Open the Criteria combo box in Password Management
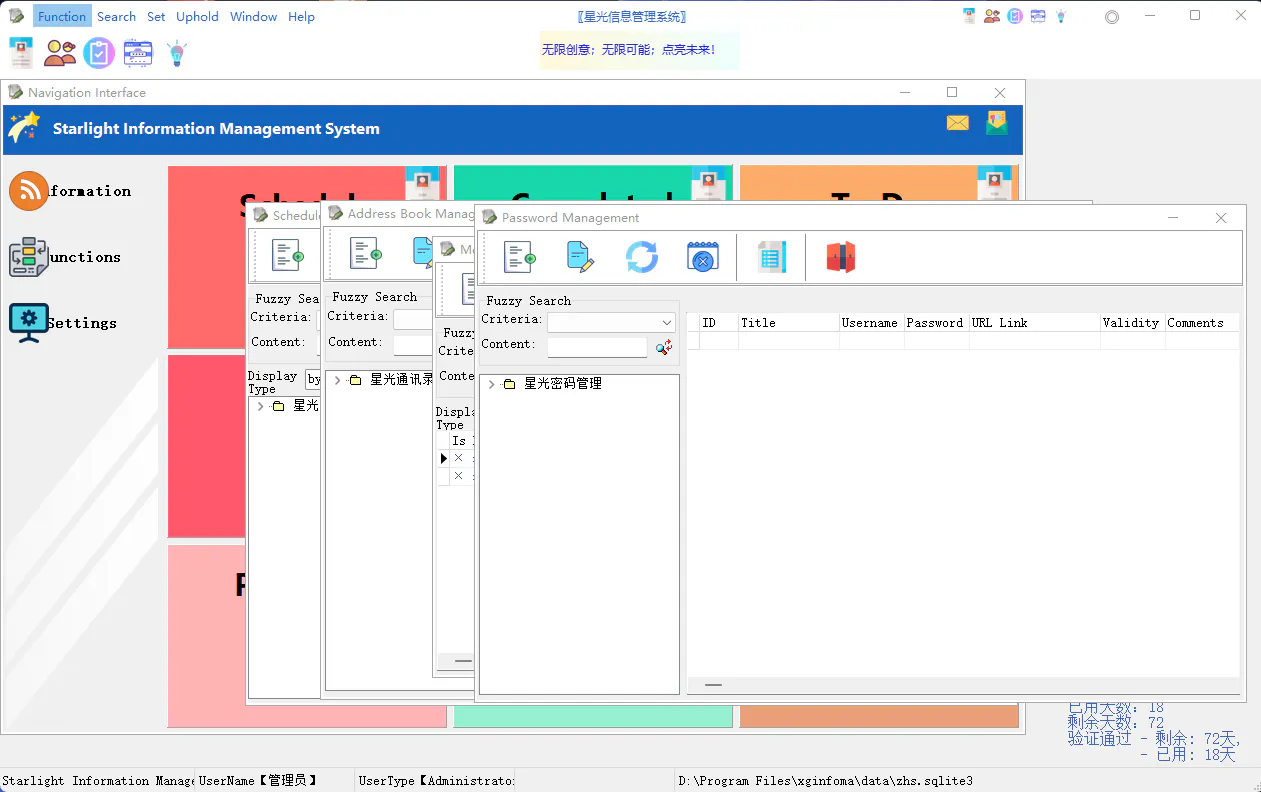This screenshot has height=792, width=1261. 612,322
